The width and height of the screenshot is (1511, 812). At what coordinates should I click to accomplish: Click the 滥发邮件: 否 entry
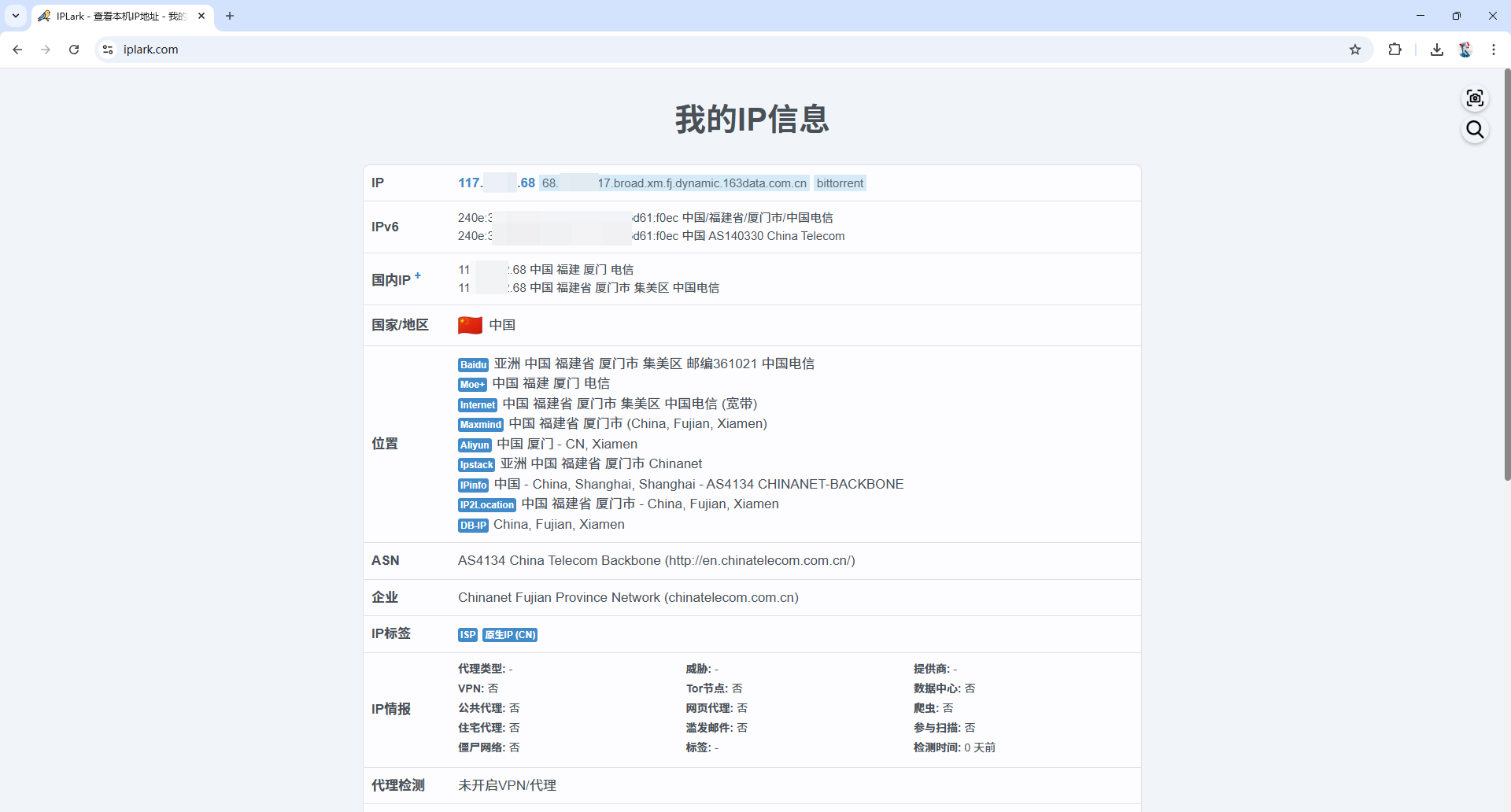point(716,728)
